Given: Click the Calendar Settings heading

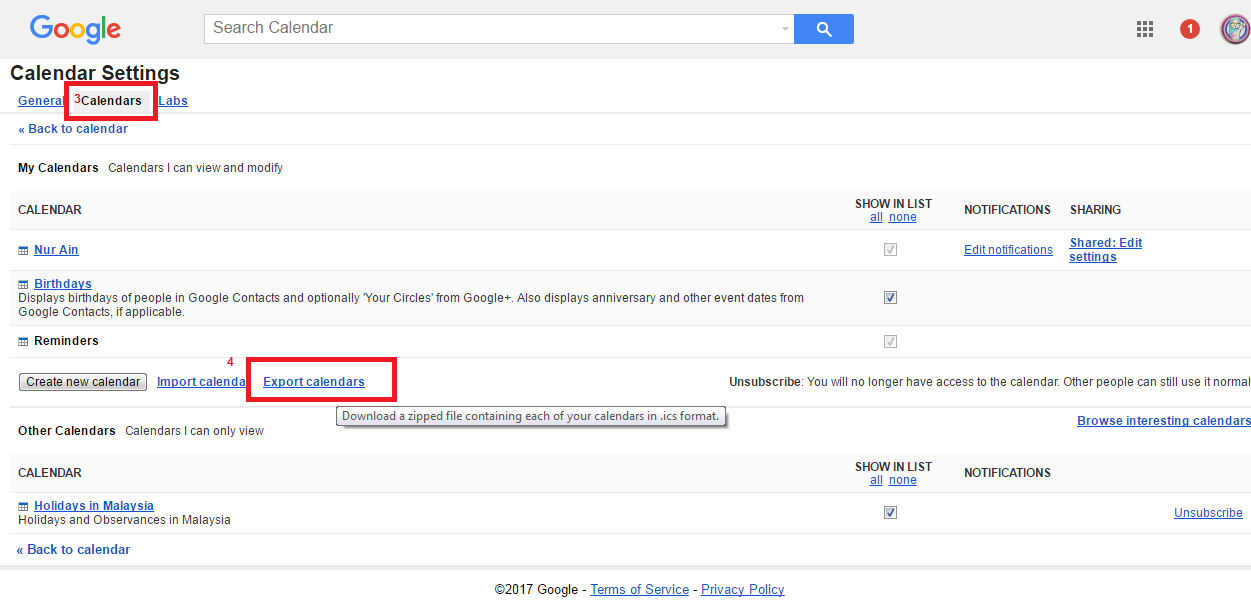Looking at the screenshot, I should coord(95,73).
